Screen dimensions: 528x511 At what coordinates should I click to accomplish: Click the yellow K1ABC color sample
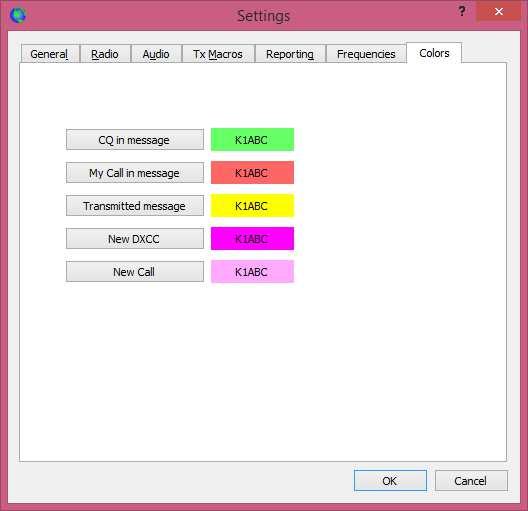[252, 205]
